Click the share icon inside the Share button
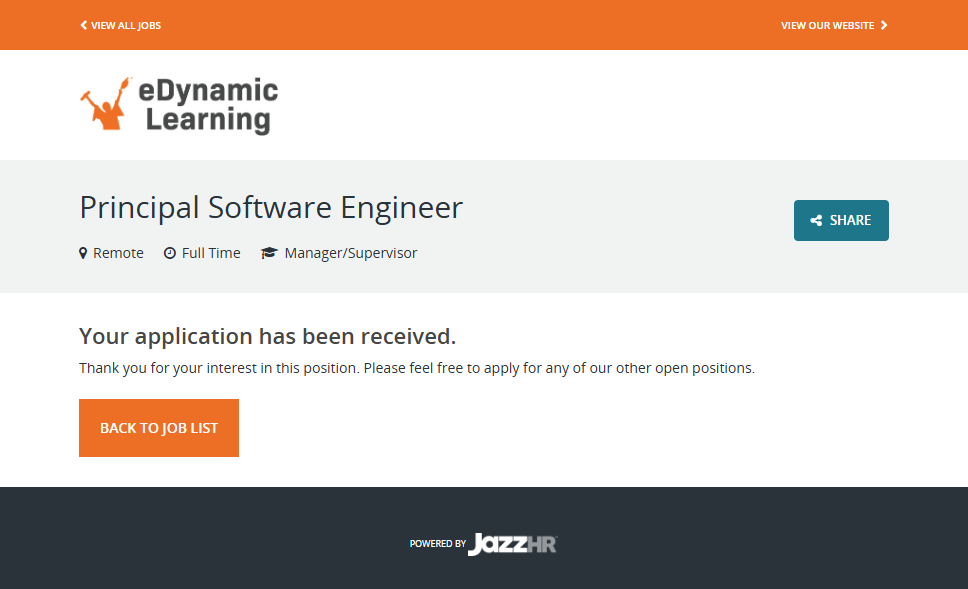The width and height of the screenshot is (968, 589). (x=816, y=221)
